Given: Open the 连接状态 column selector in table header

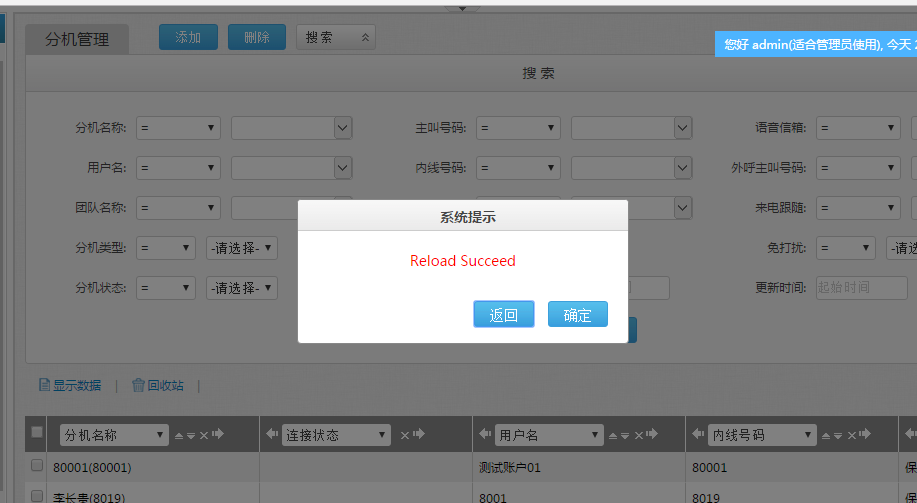Looking at the screenshot, I should pyautogui.click(x=336, y=435).
